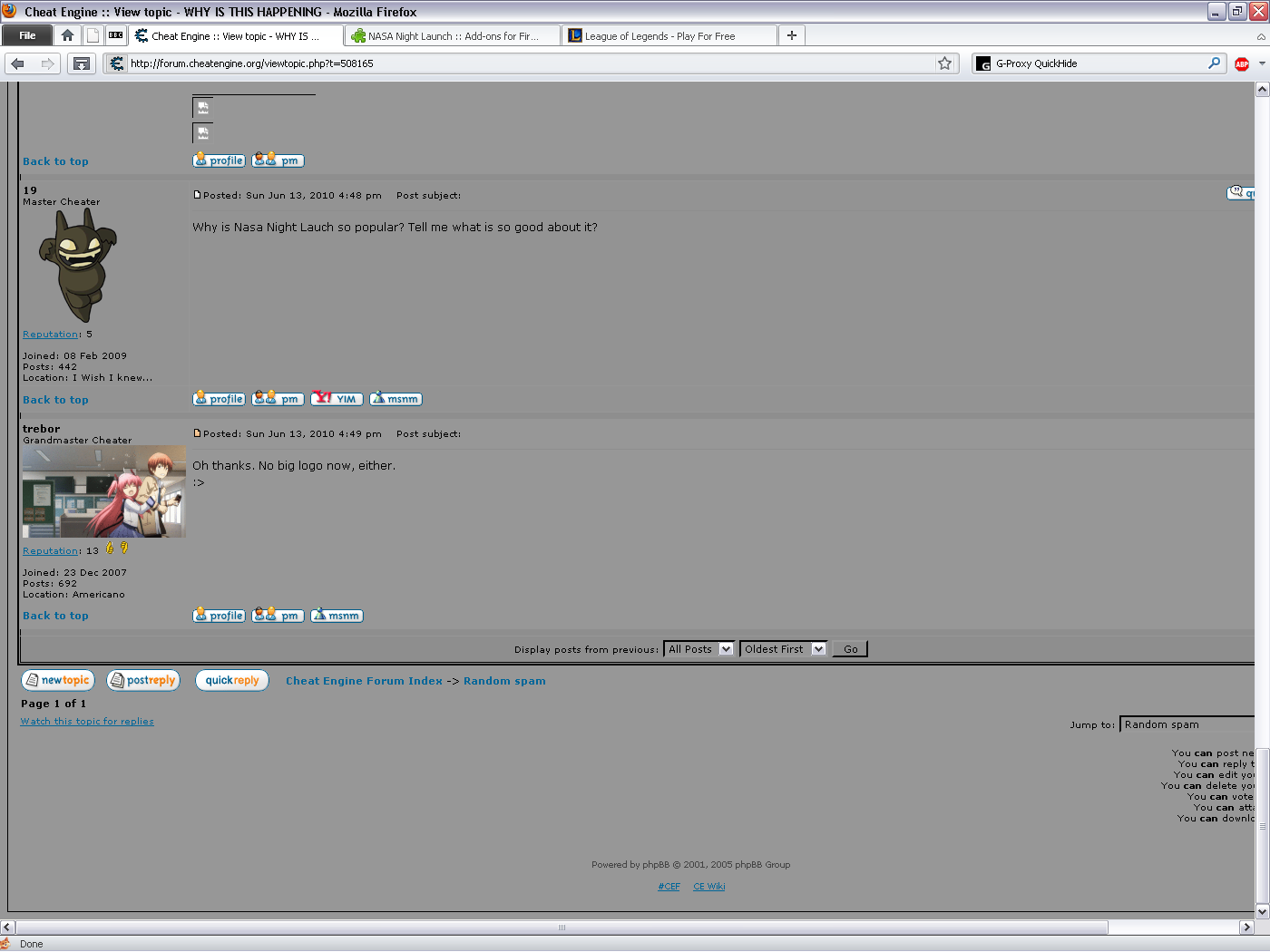Click the horizontal scrollbar at the bottom

point(562,928)
